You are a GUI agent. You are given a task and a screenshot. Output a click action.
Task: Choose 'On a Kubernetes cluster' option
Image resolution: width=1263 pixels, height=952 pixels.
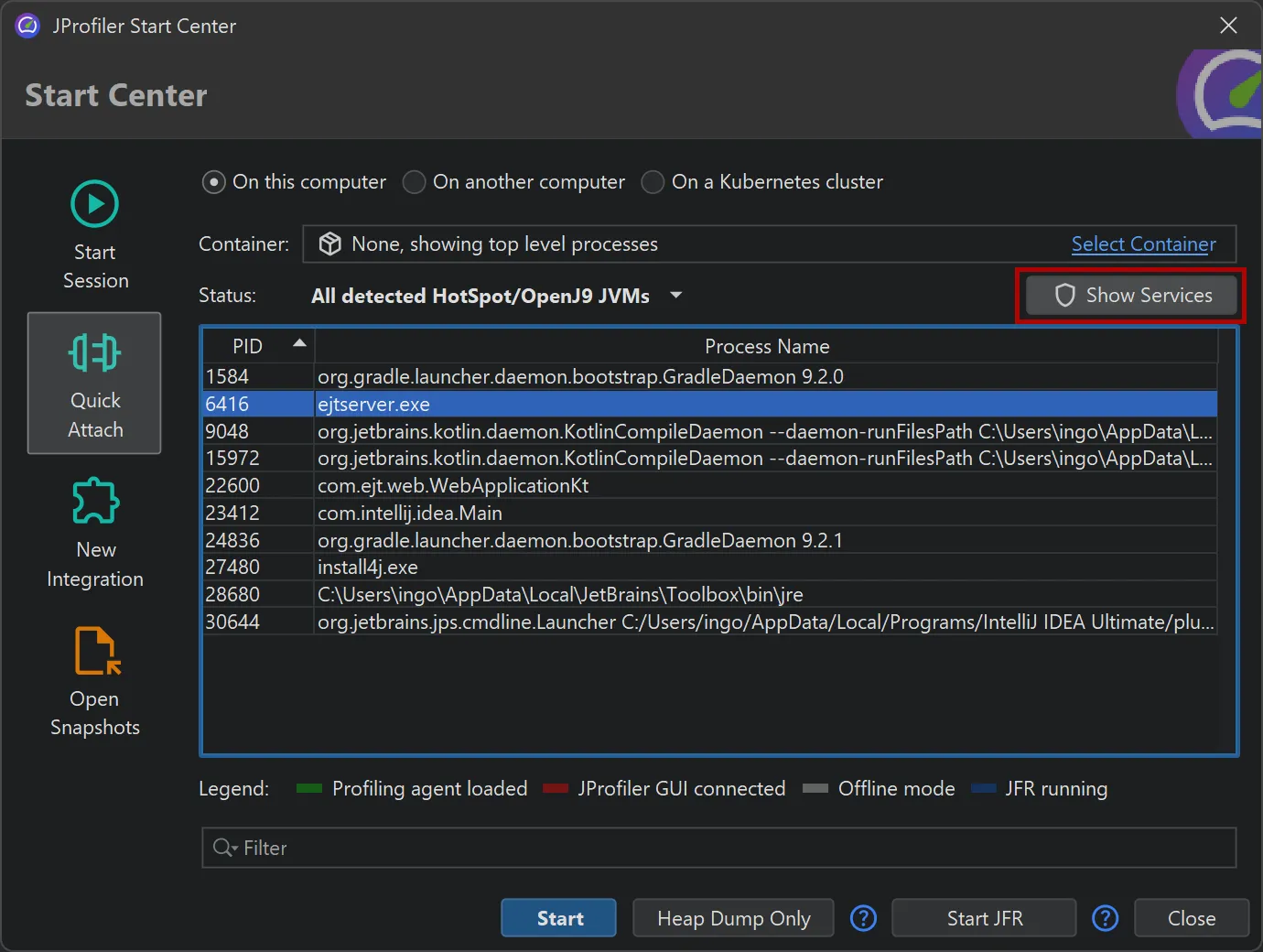(x=653, y=182)
